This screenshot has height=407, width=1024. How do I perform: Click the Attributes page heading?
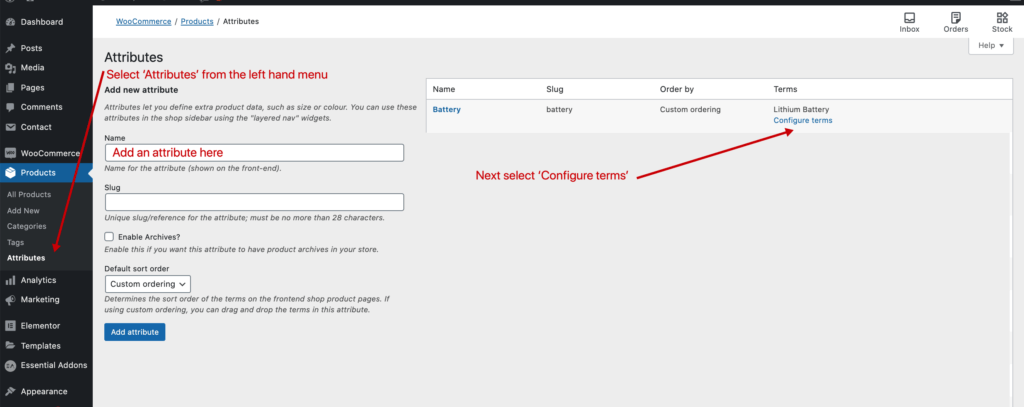point(134,57)
